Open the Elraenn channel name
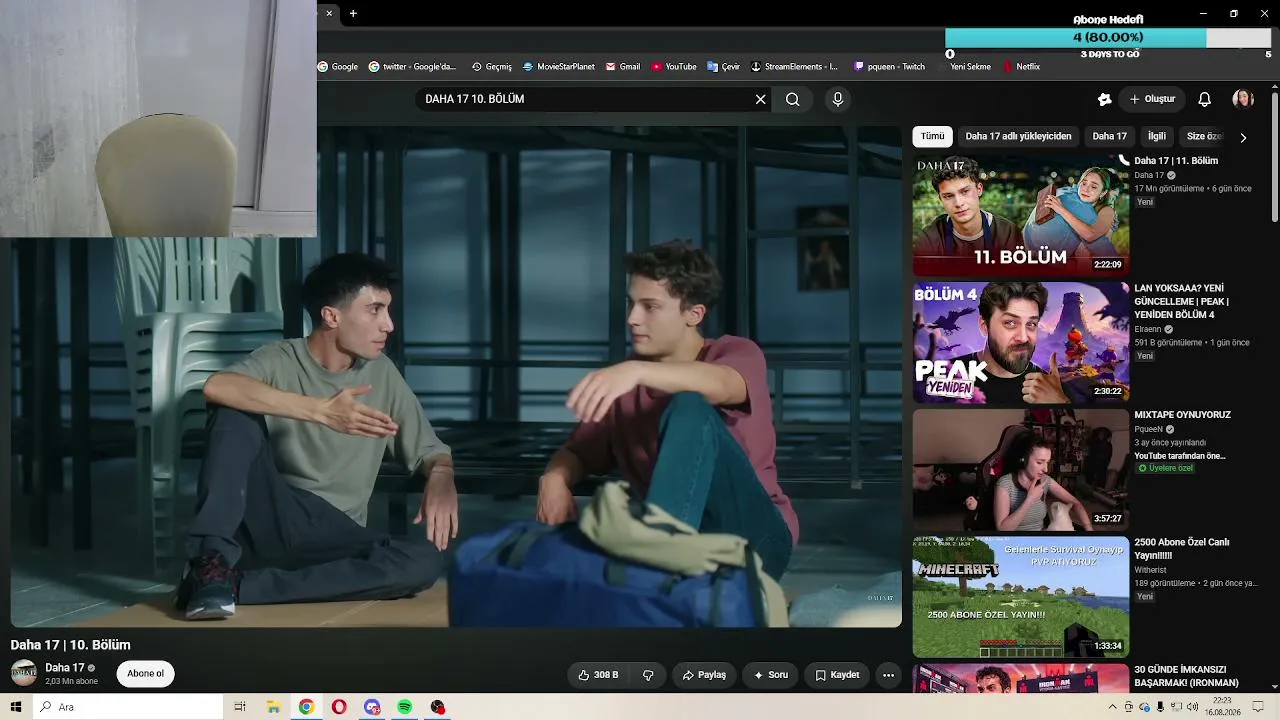The width and height of the screenshot is (1280, 720). click(x=1148, y=329)
